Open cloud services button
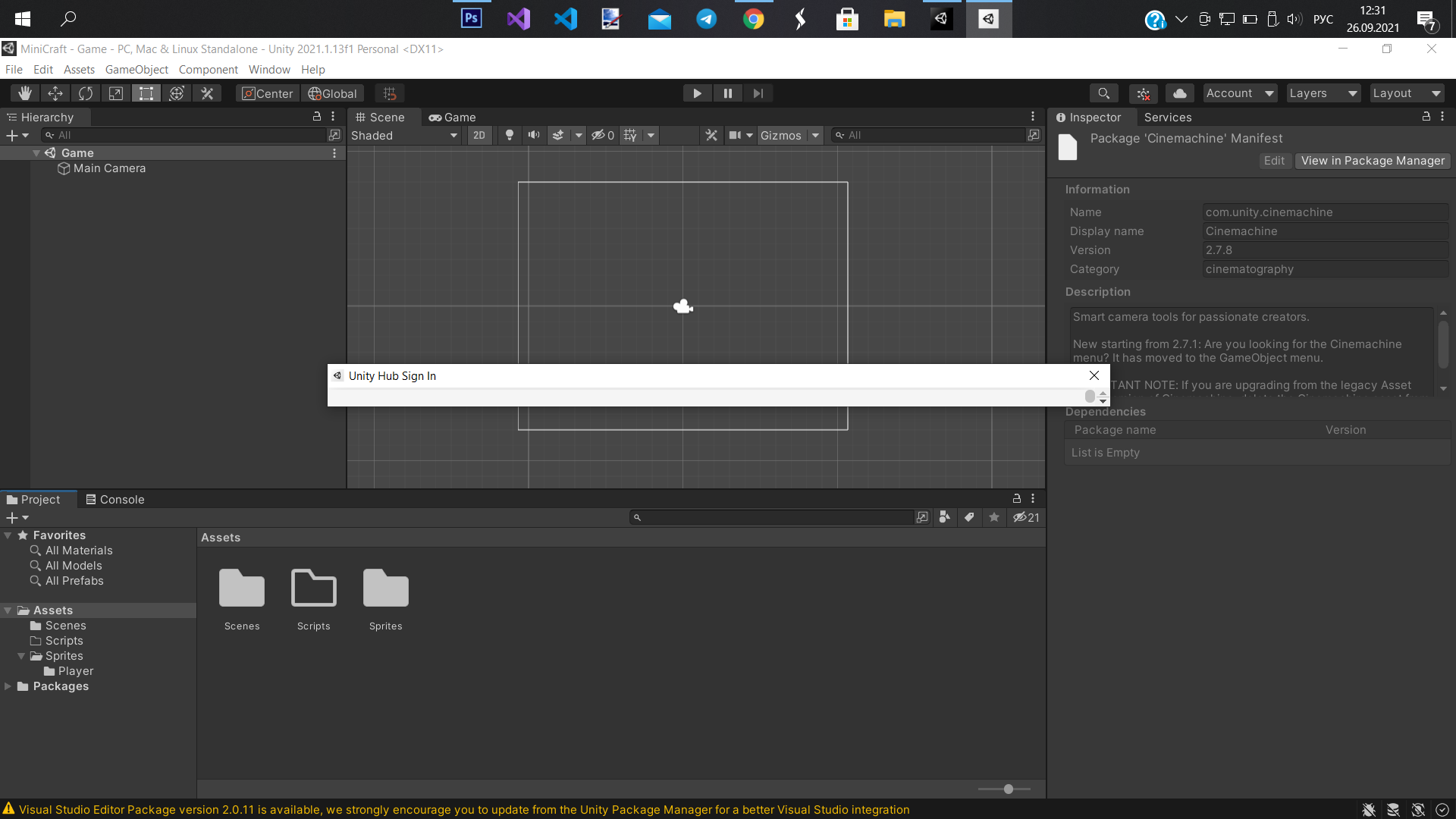Image resolution: width=1456 pixels, height=819 pixels. click(x=1180, y=93)
